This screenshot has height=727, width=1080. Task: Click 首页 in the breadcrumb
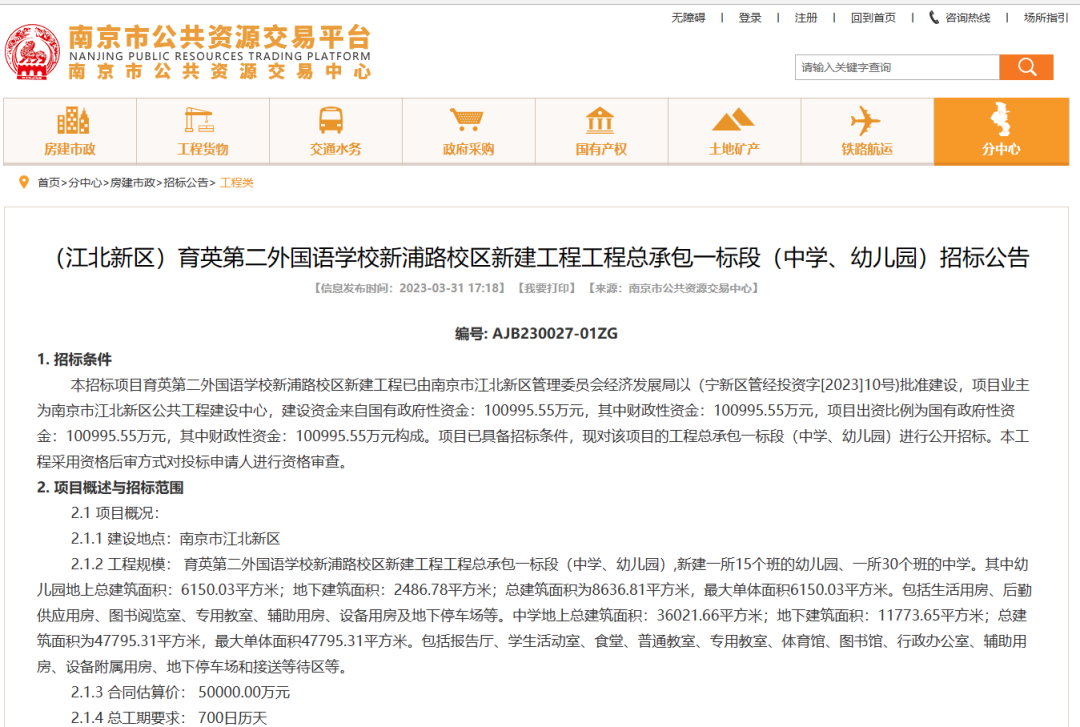pyautogui.click(x=49, y=183)
